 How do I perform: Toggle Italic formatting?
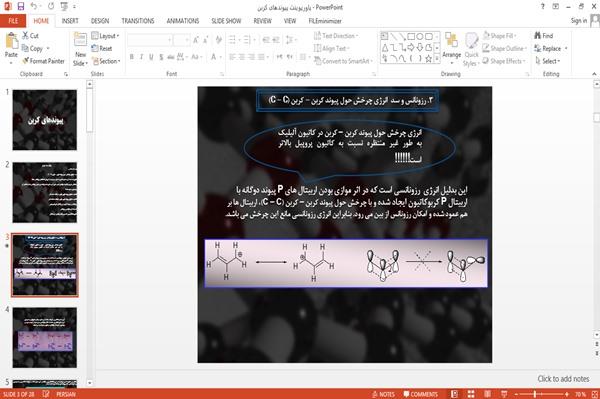tap(141, 57)
